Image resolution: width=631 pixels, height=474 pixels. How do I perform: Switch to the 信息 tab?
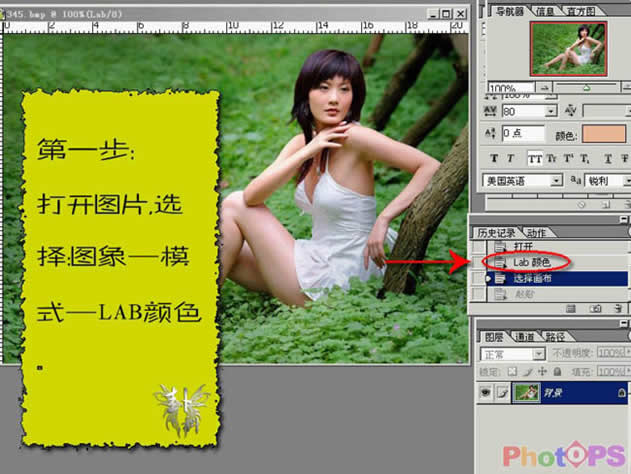click(x=545, y=11)
